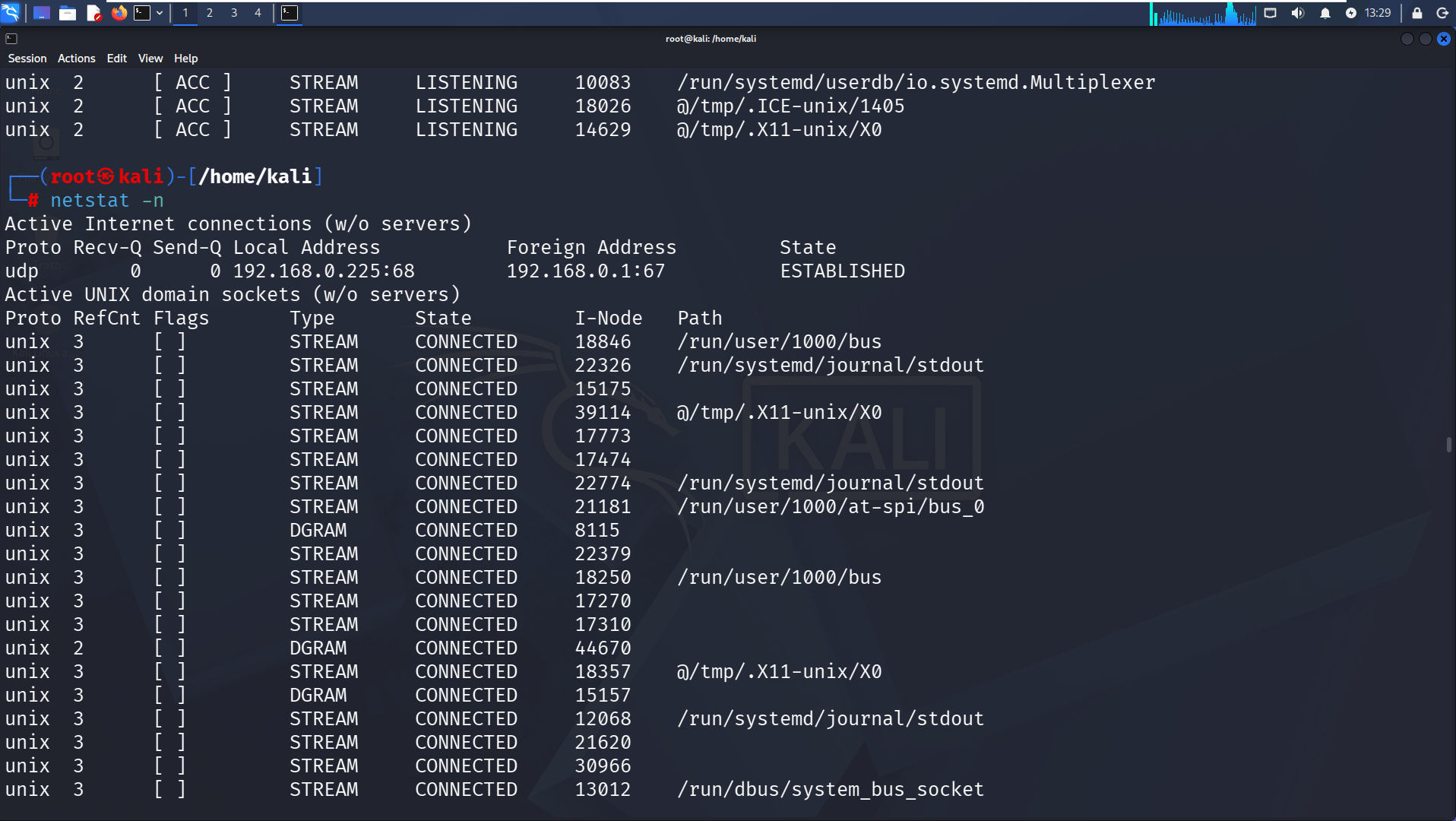The image size is (1456, 821).
Task: Show notifications via bell icon
Action: pyautogui.click(x=1325, y=13)
